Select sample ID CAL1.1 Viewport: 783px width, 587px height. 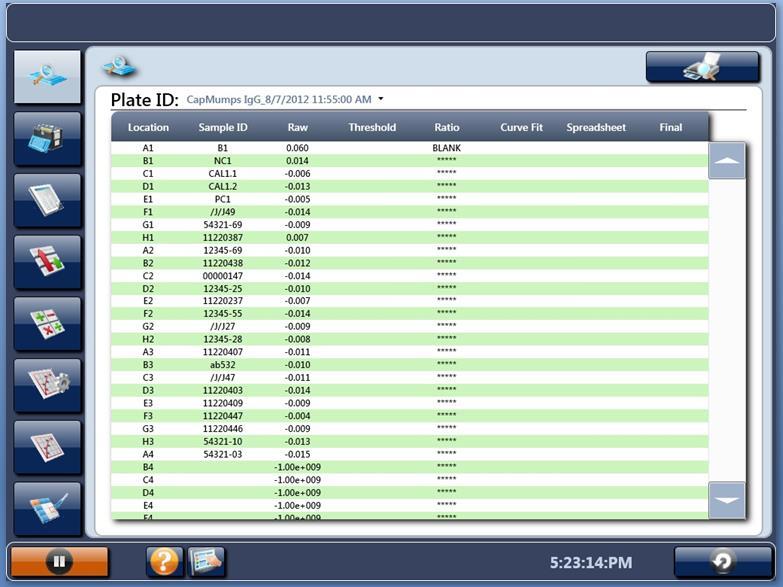(x=223, y=173)
